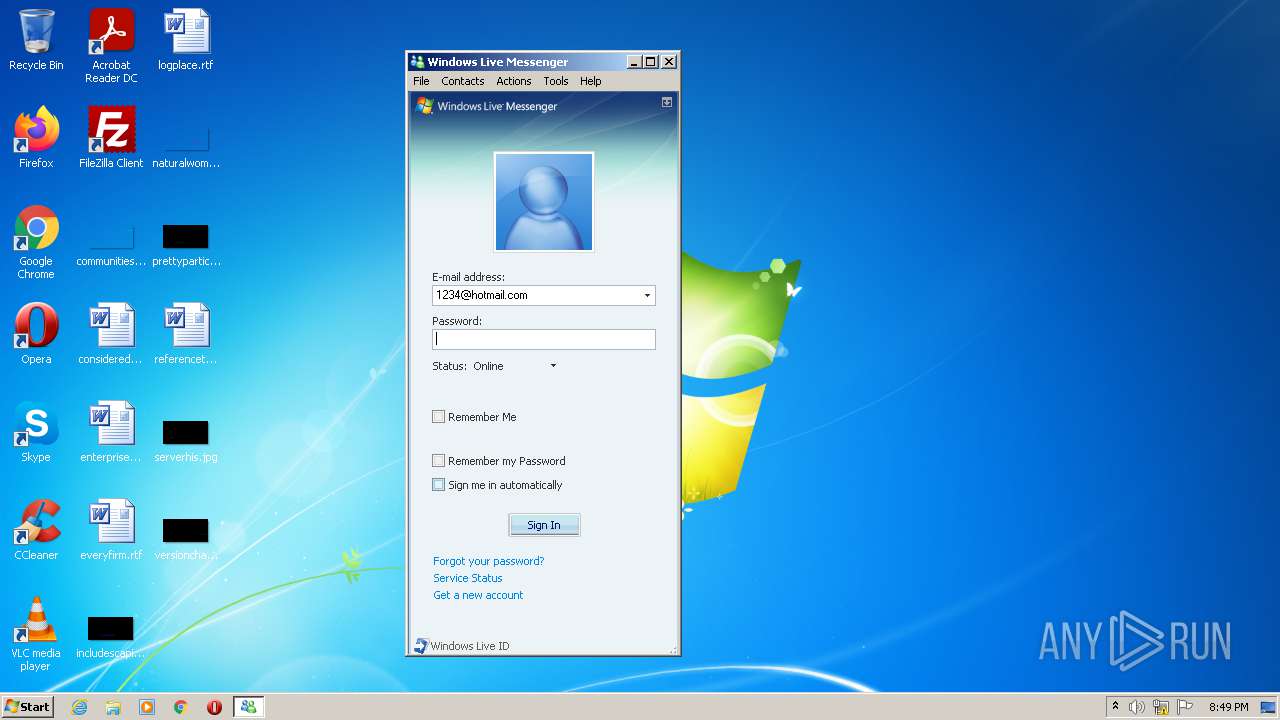Open the Contacts menu

pyautogui.click(x=463, y=81)
